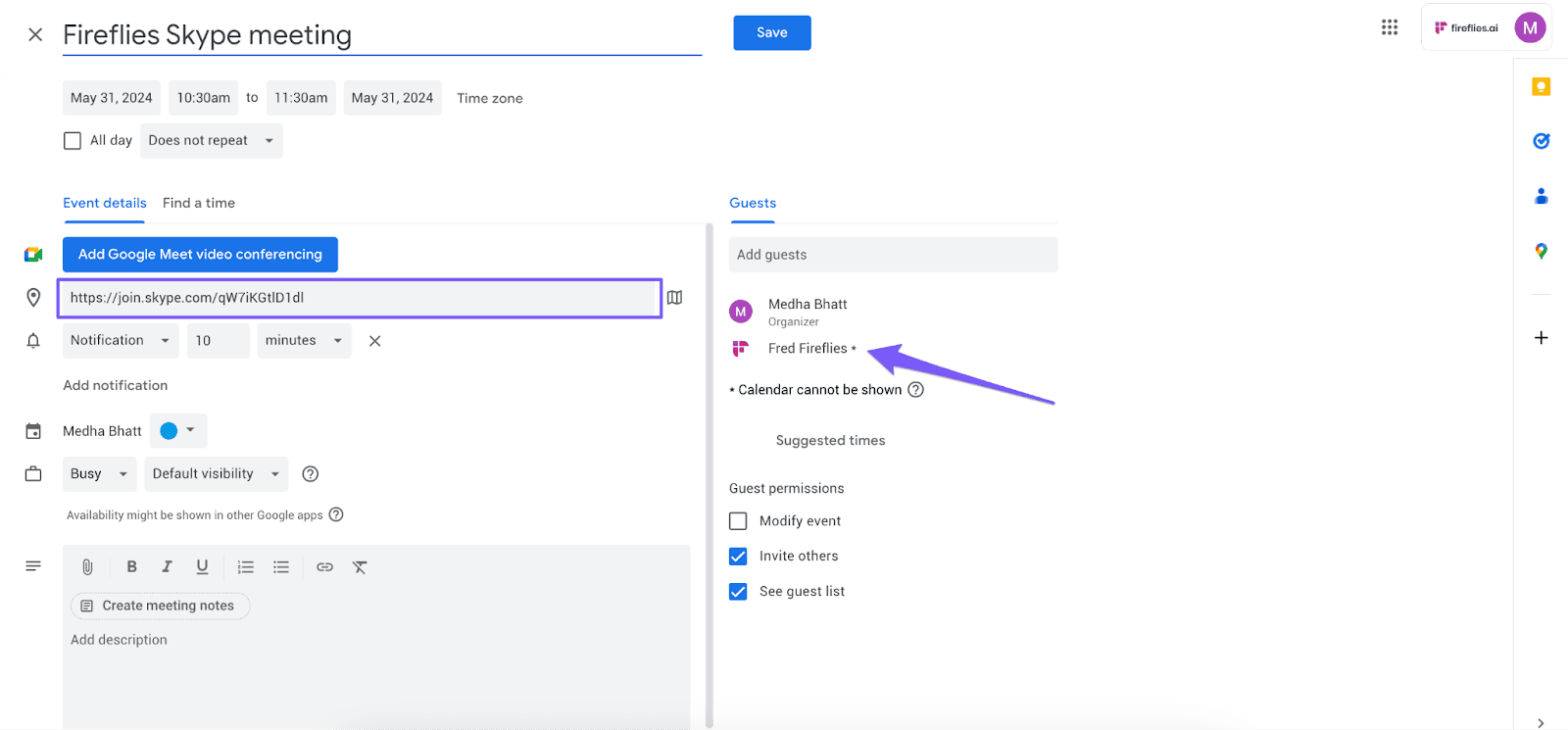
Task: Click the event title field
Action: tap(382, 35)
